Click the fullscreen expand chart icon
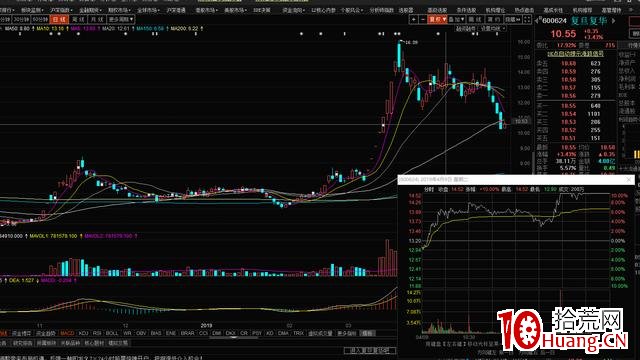The height and width of the screenshot is (360, 640). (x=527, y=19)
